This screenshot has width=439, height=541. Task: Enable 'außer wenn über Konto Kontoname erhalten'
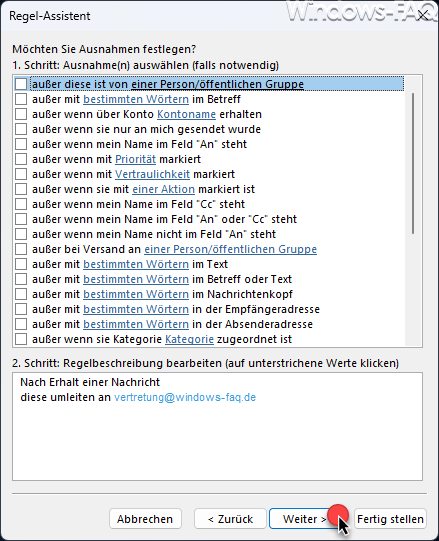click(21, 114)
